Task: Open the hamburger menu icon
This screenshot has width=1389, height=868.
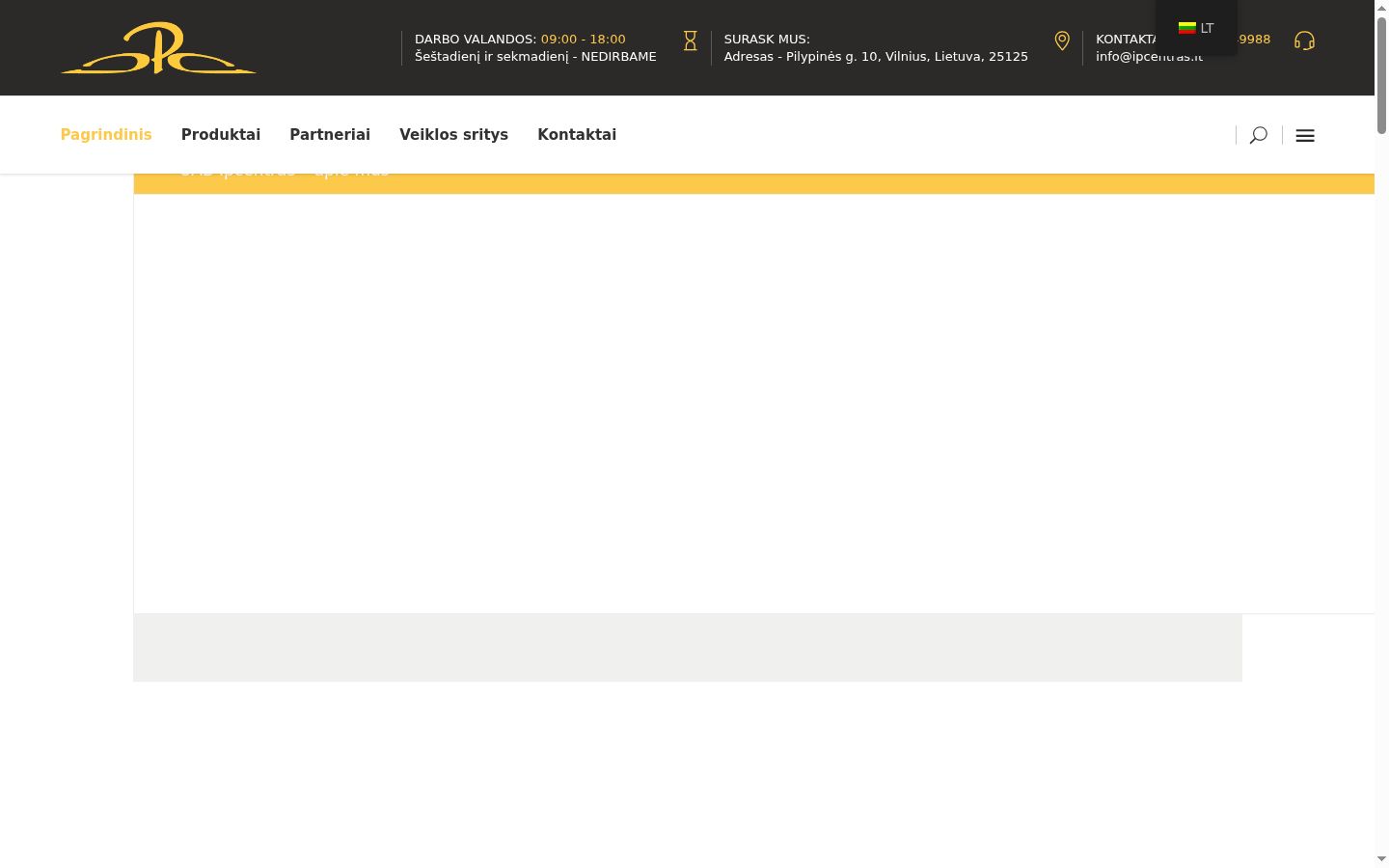Action: point(1305,136)
